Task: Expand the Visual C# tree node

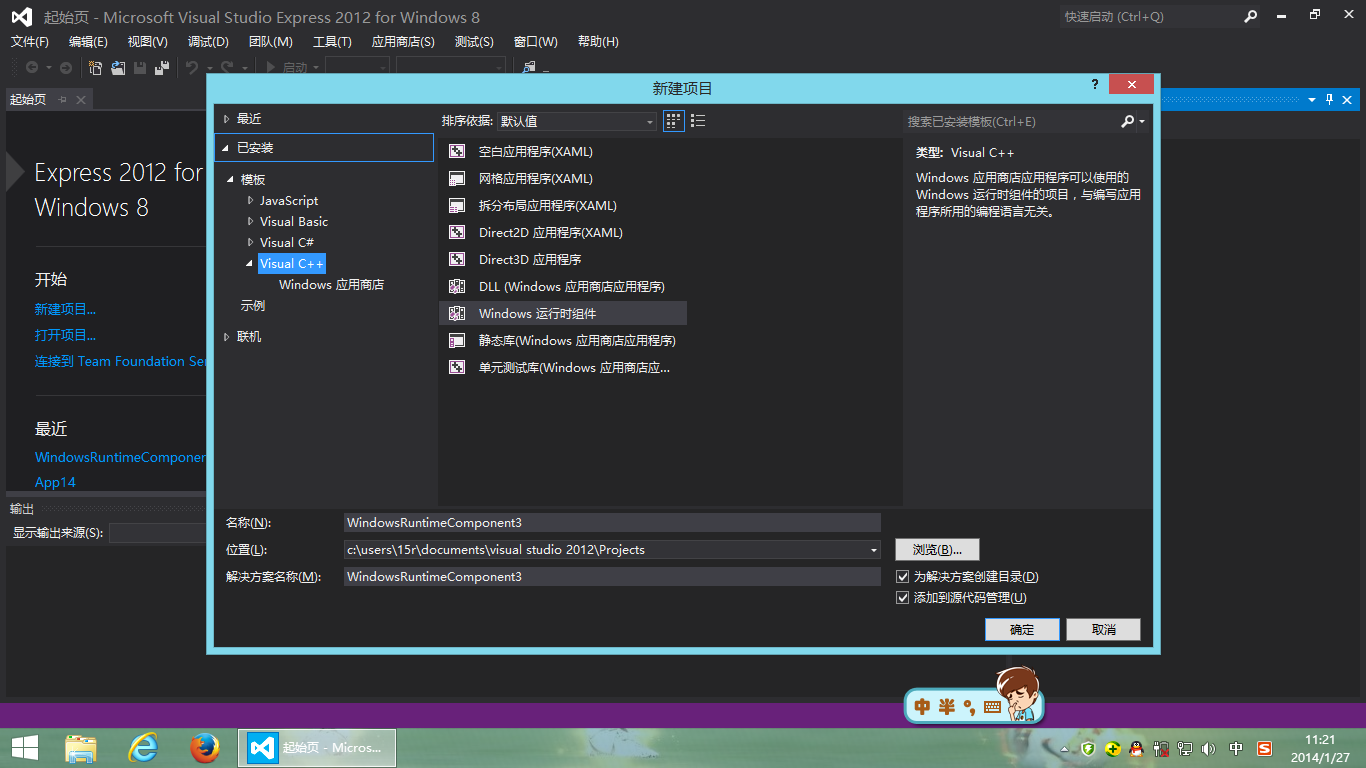Action: tap(250, 242)
